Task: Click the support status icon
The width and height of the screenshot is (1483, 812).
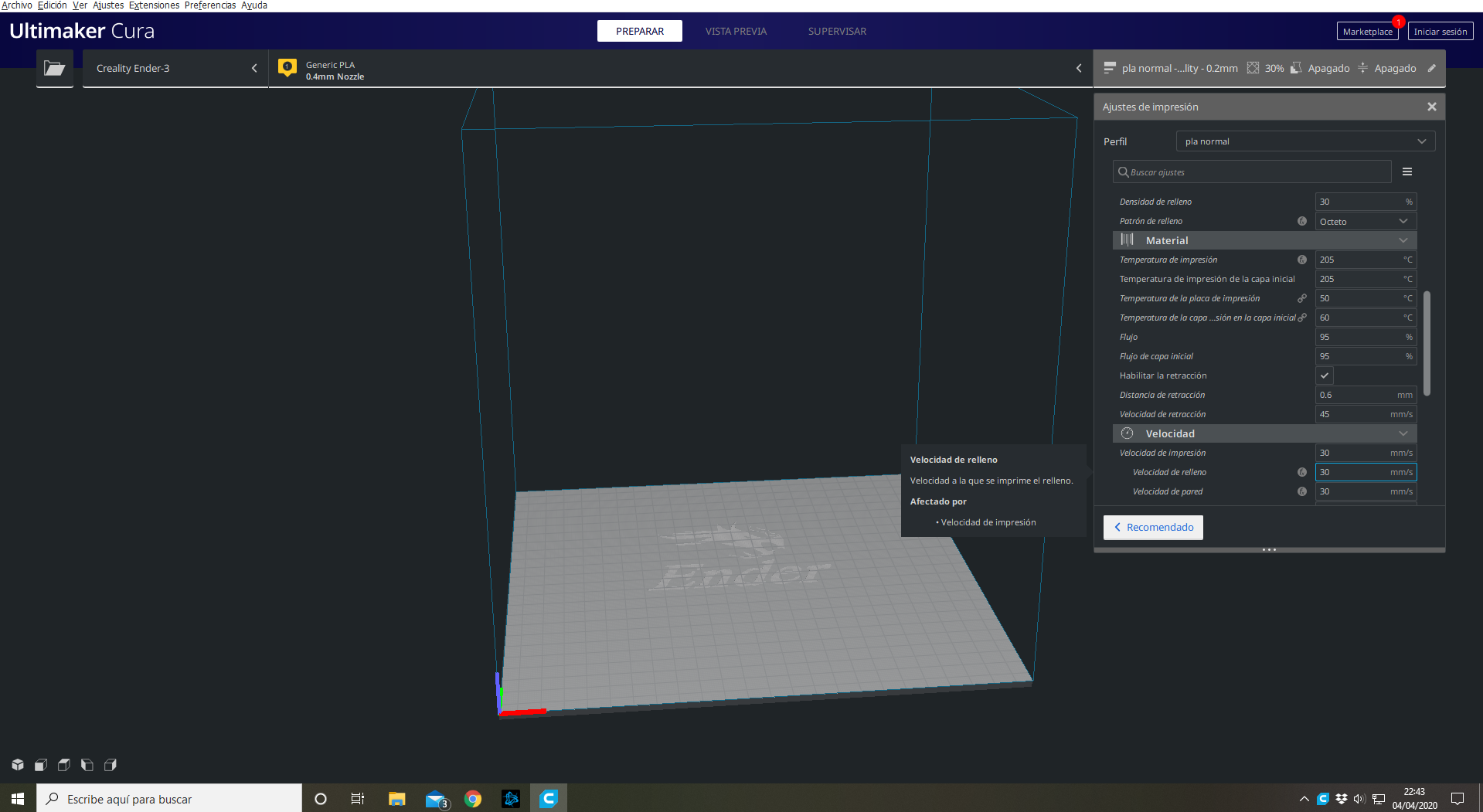Action: [1296, 68]
